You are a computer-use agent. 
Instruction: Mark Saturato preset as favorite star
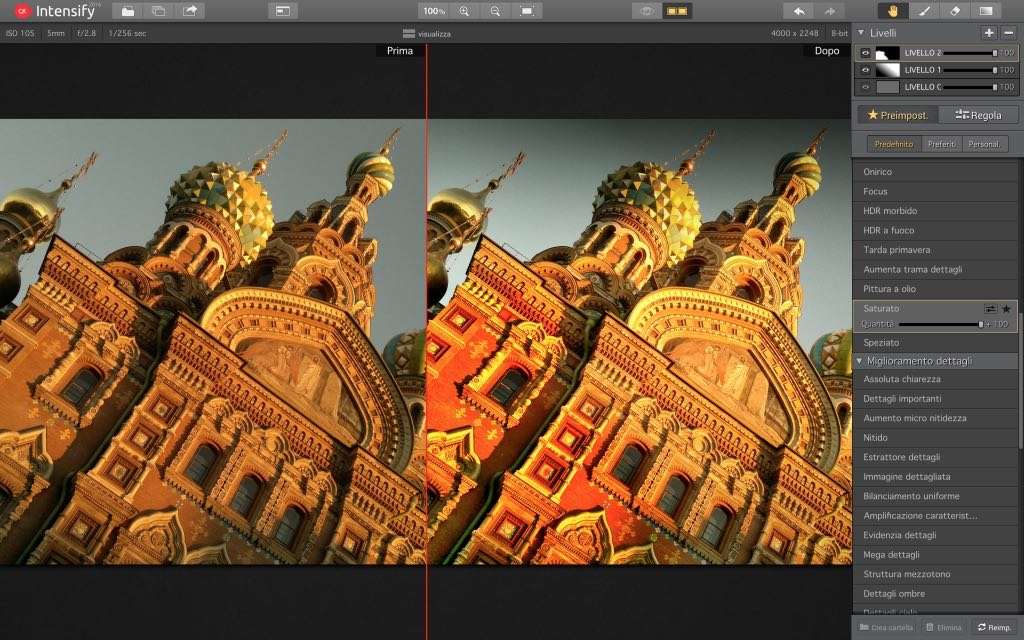tap(1006, 309)
